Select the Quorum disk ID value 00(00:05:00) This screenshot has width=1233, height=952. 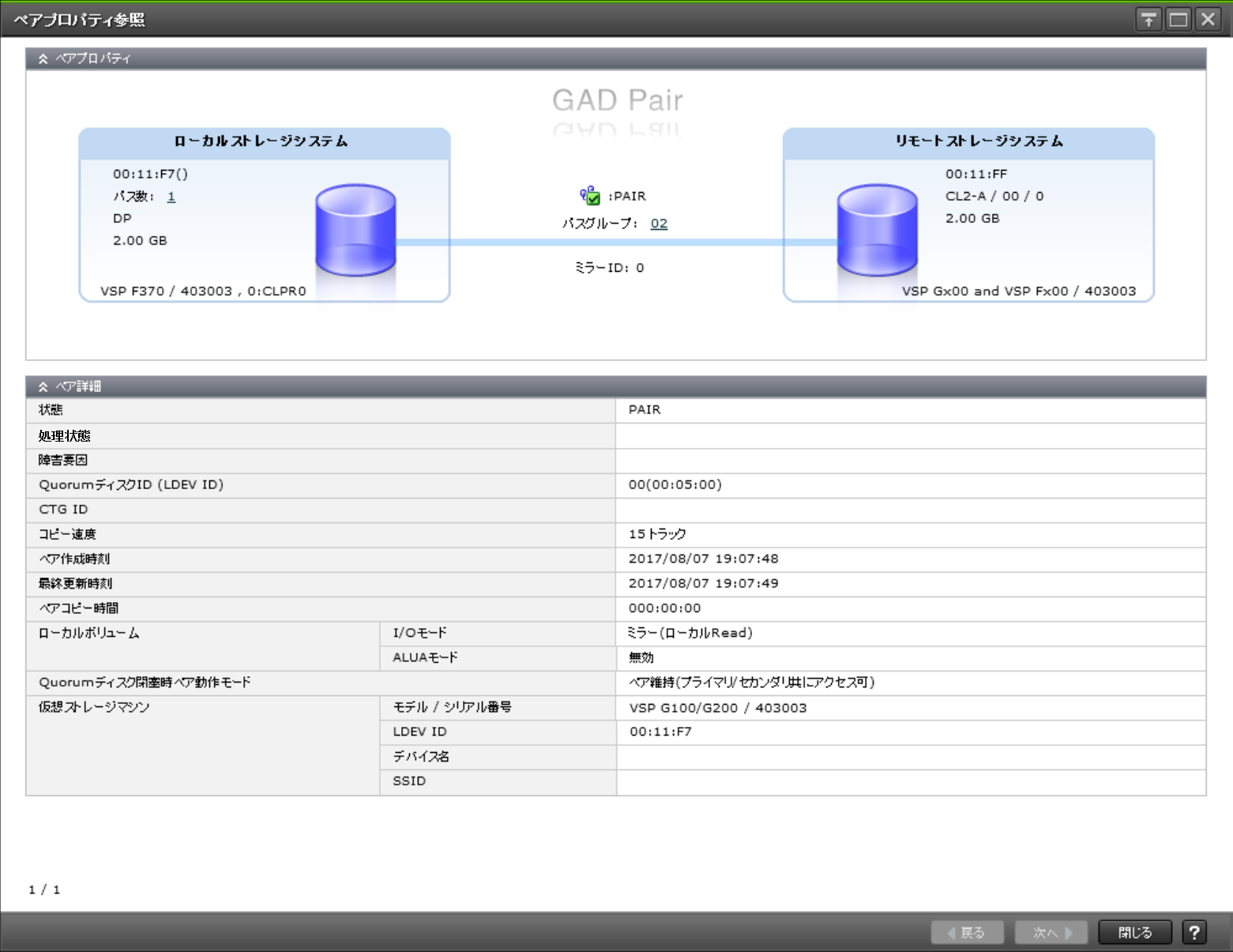[675, 484]
